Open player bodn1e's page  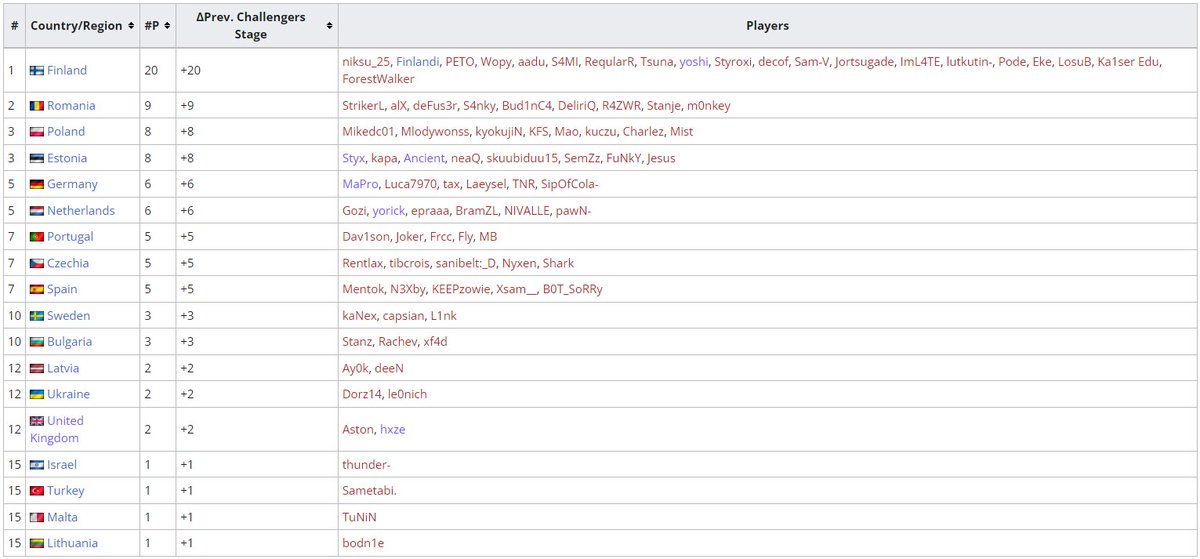(x=363, y=544)
